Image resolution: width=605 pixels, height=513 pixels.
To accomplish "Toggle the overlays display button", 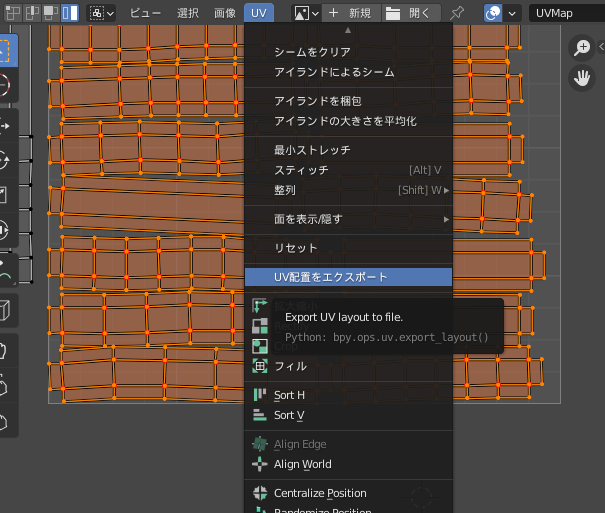I will [493, 13].
